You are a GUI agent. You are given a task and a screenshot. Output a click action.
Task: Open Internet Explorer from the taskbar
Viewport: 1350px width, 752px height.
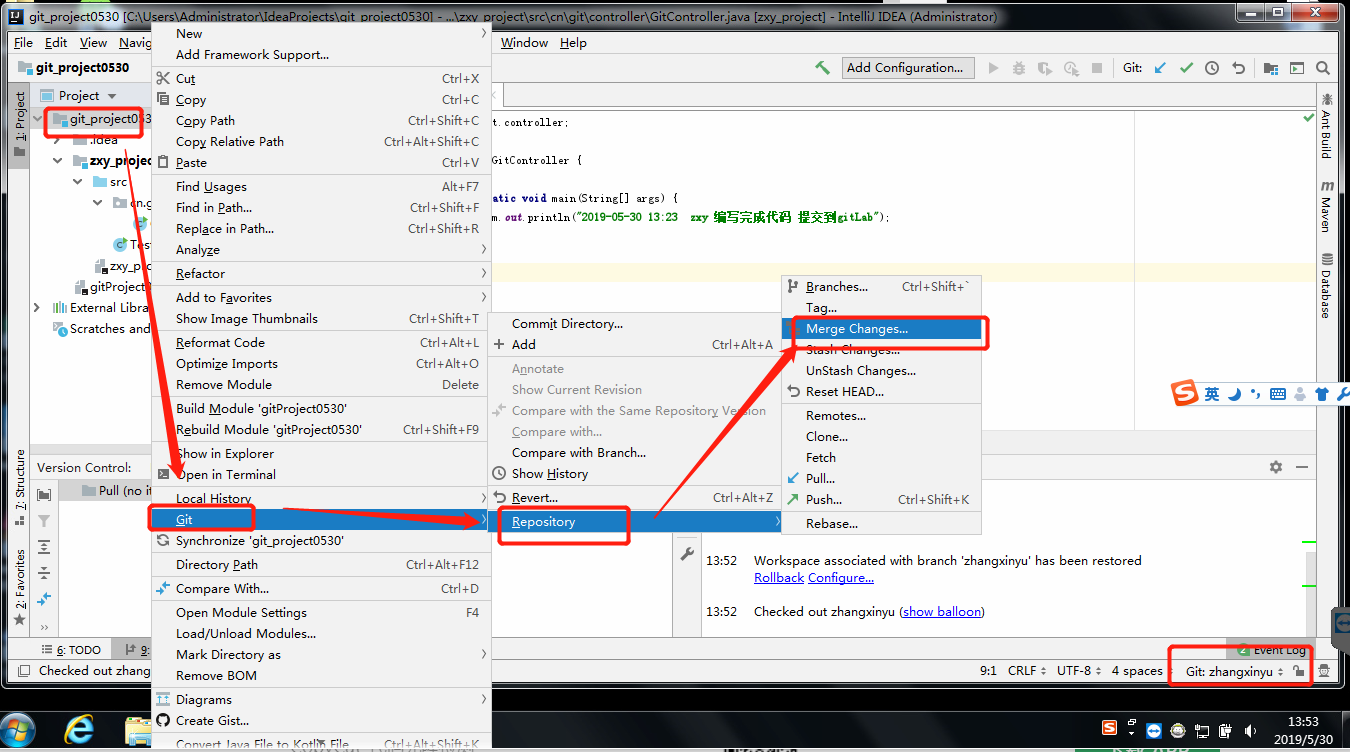pos(79,730)
